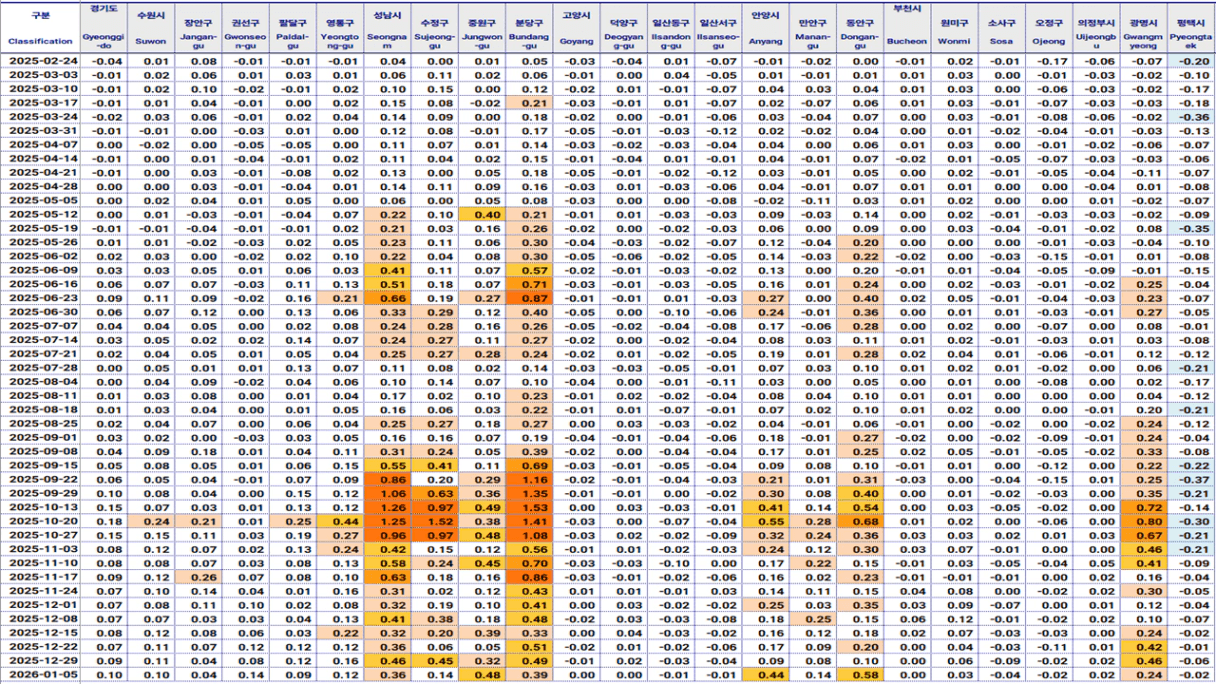Select Bundang-gu cell showing 1.53
This screenshot has height=684, width=1216.
pyautogui.click(x=536, y=507)
